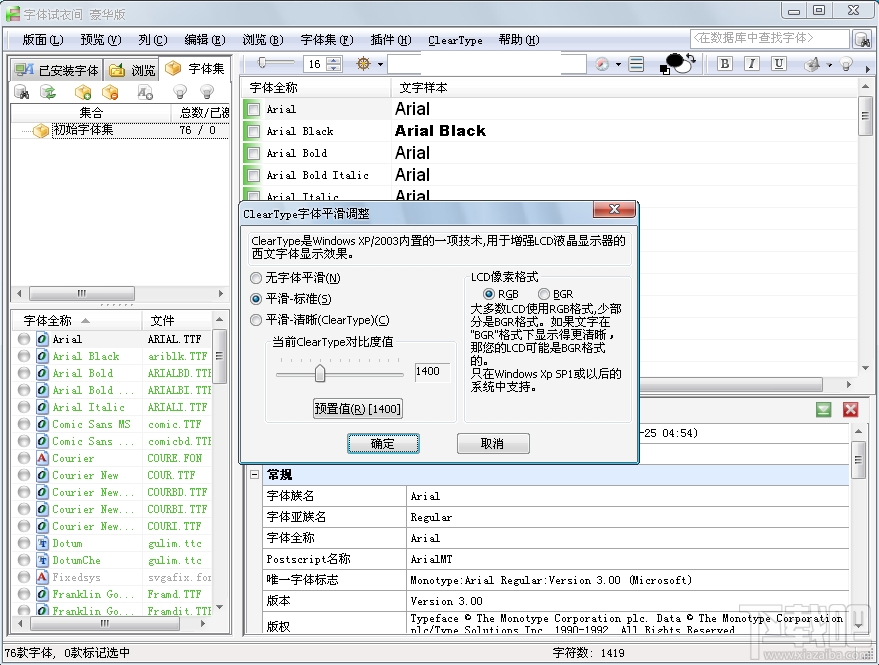Click the compass-like icon after sample text field
This screenshot has width=879, height=665.
[602, 64]
